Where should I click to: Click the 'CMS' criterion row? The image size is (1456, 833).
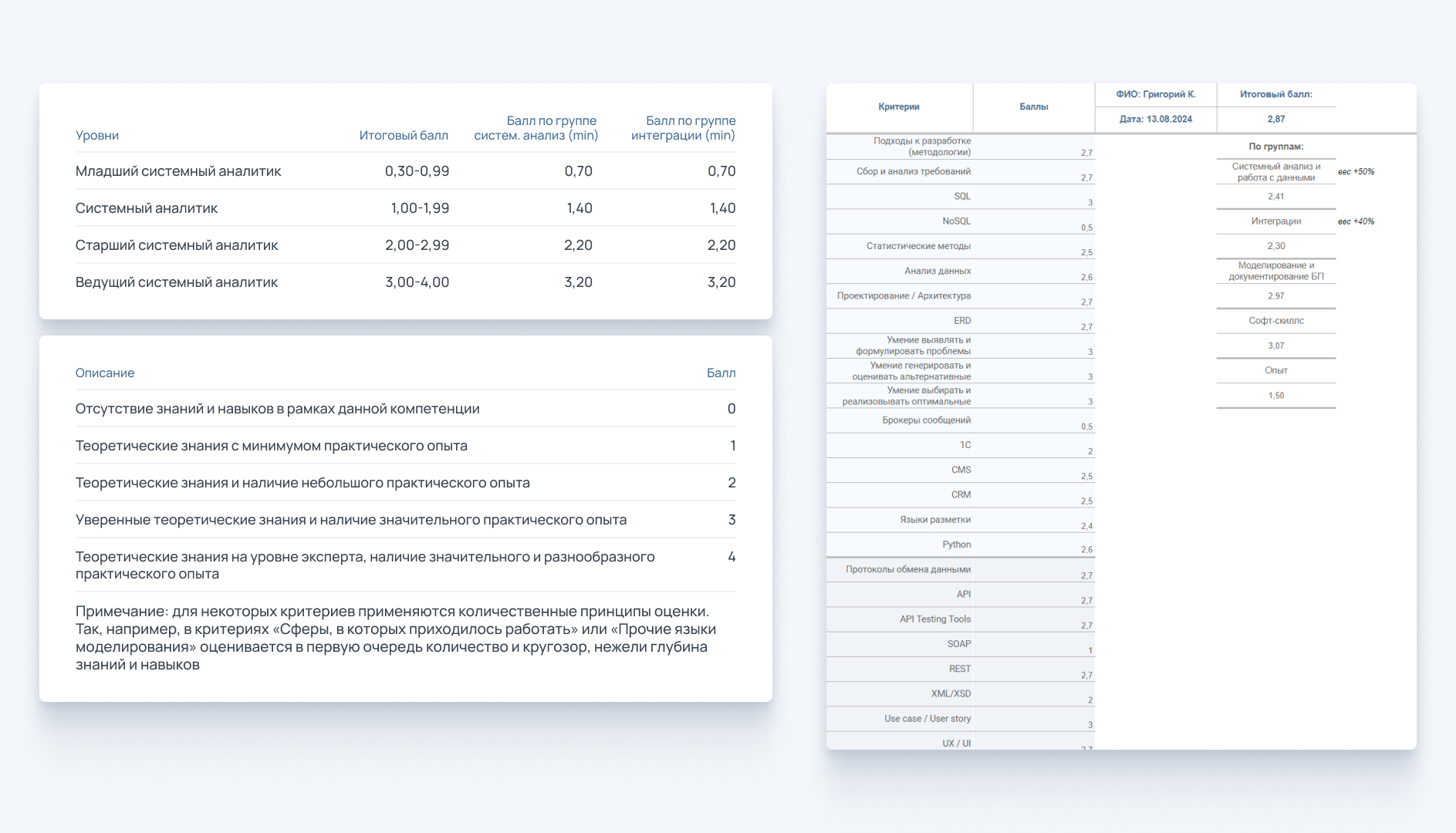(x=961, y=470)
